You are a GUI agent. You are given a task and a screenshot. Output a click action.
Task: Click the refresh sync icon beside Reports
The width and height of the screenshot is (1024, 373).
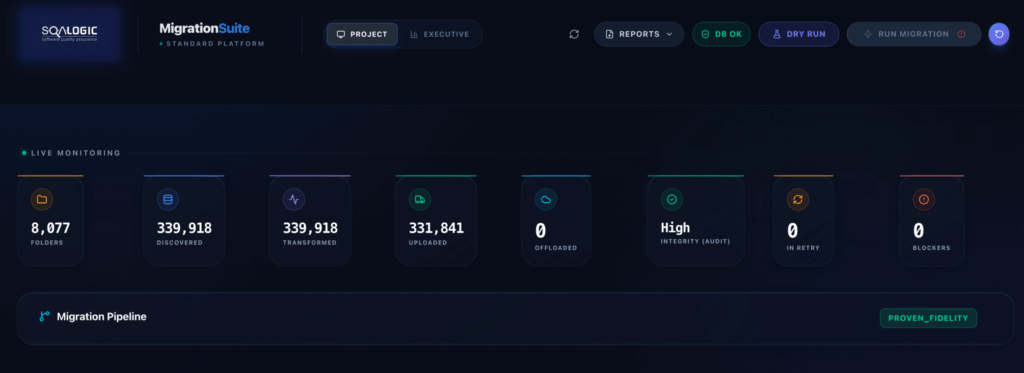click(x=574, y=34)
